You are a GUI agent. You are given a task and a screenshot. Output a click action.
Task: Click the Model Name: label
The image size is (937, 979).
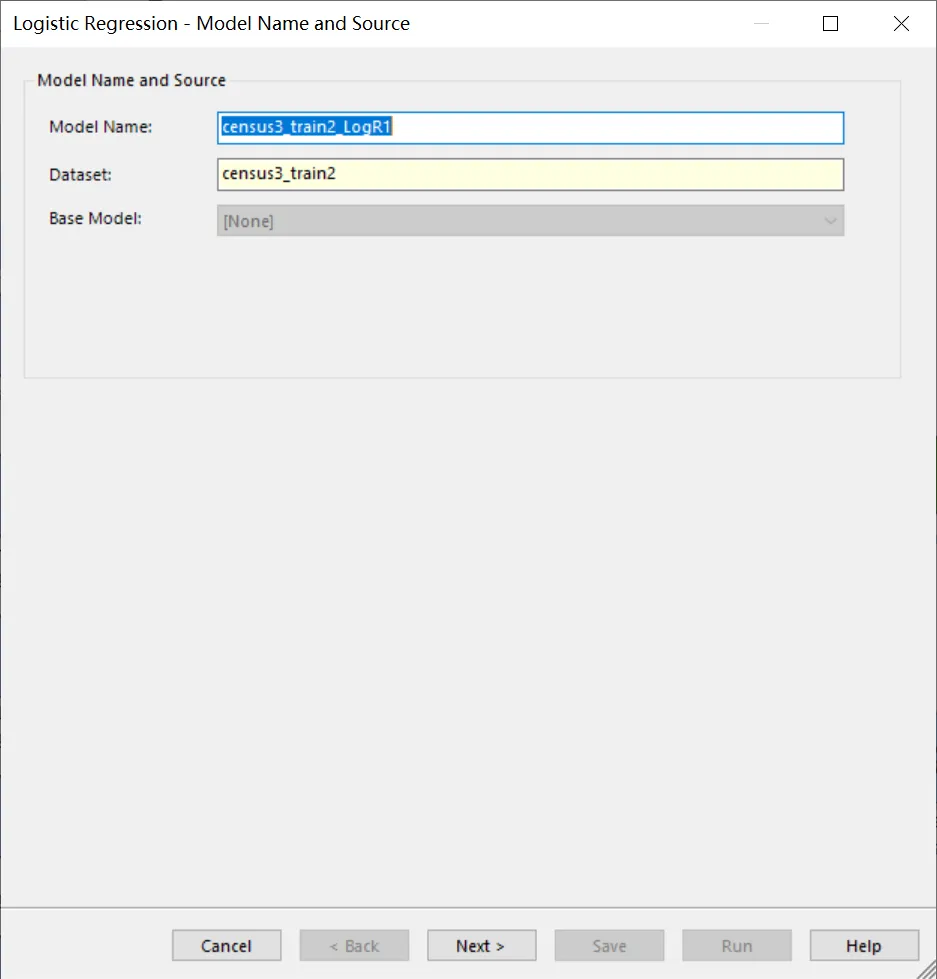pos(101,127)
